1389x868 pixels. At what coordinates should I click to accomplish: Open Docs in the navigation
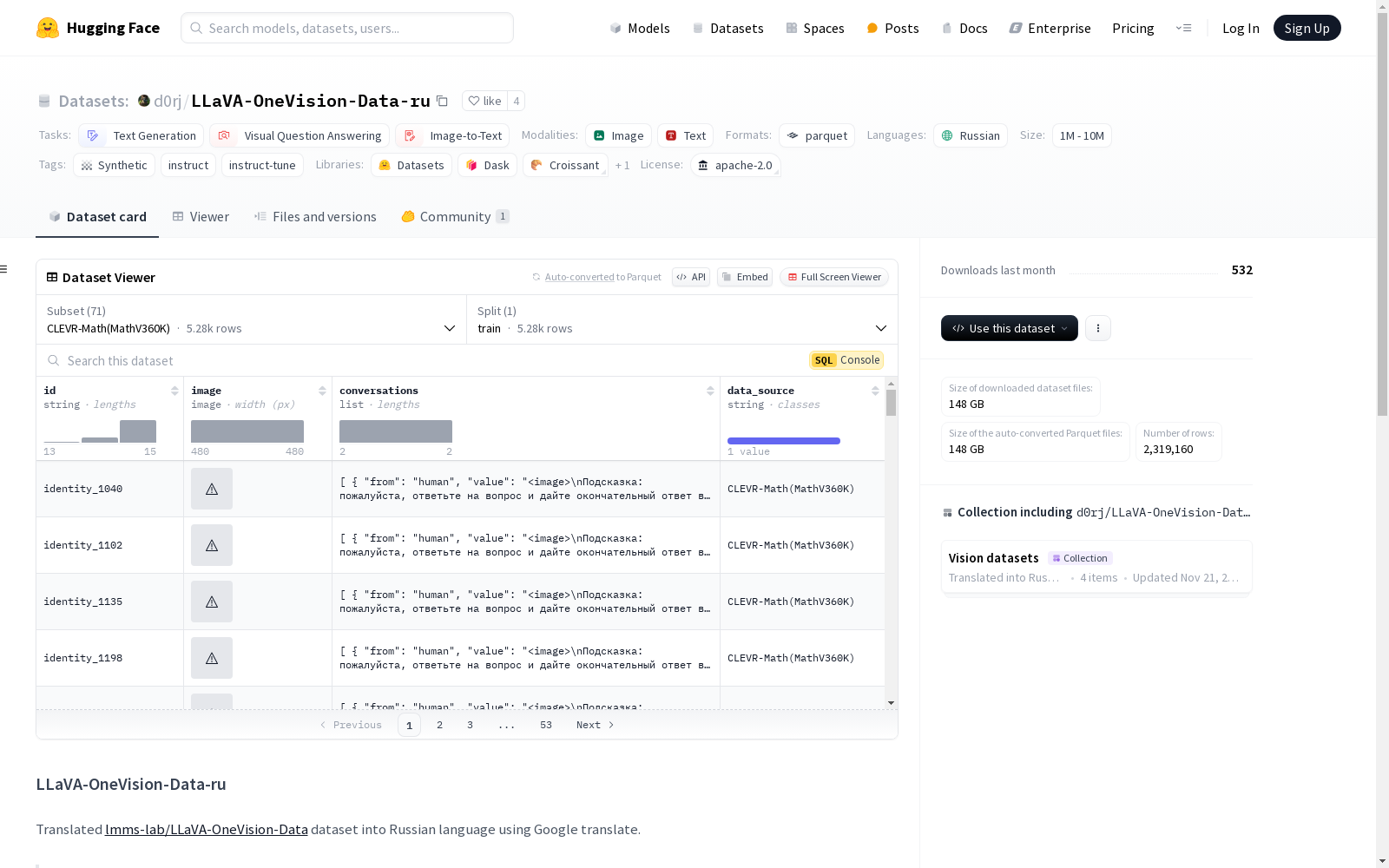click(x=964, y=28)
